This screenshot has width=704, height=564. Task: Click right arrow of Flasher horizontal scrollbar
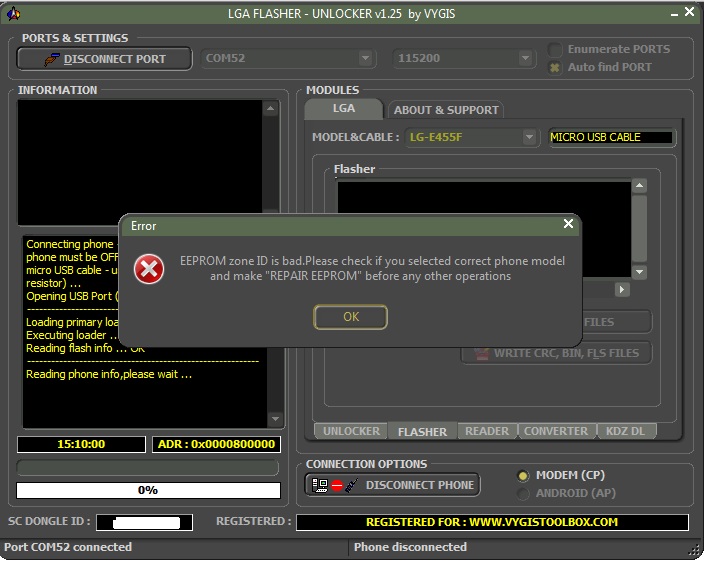coord(622,290)
